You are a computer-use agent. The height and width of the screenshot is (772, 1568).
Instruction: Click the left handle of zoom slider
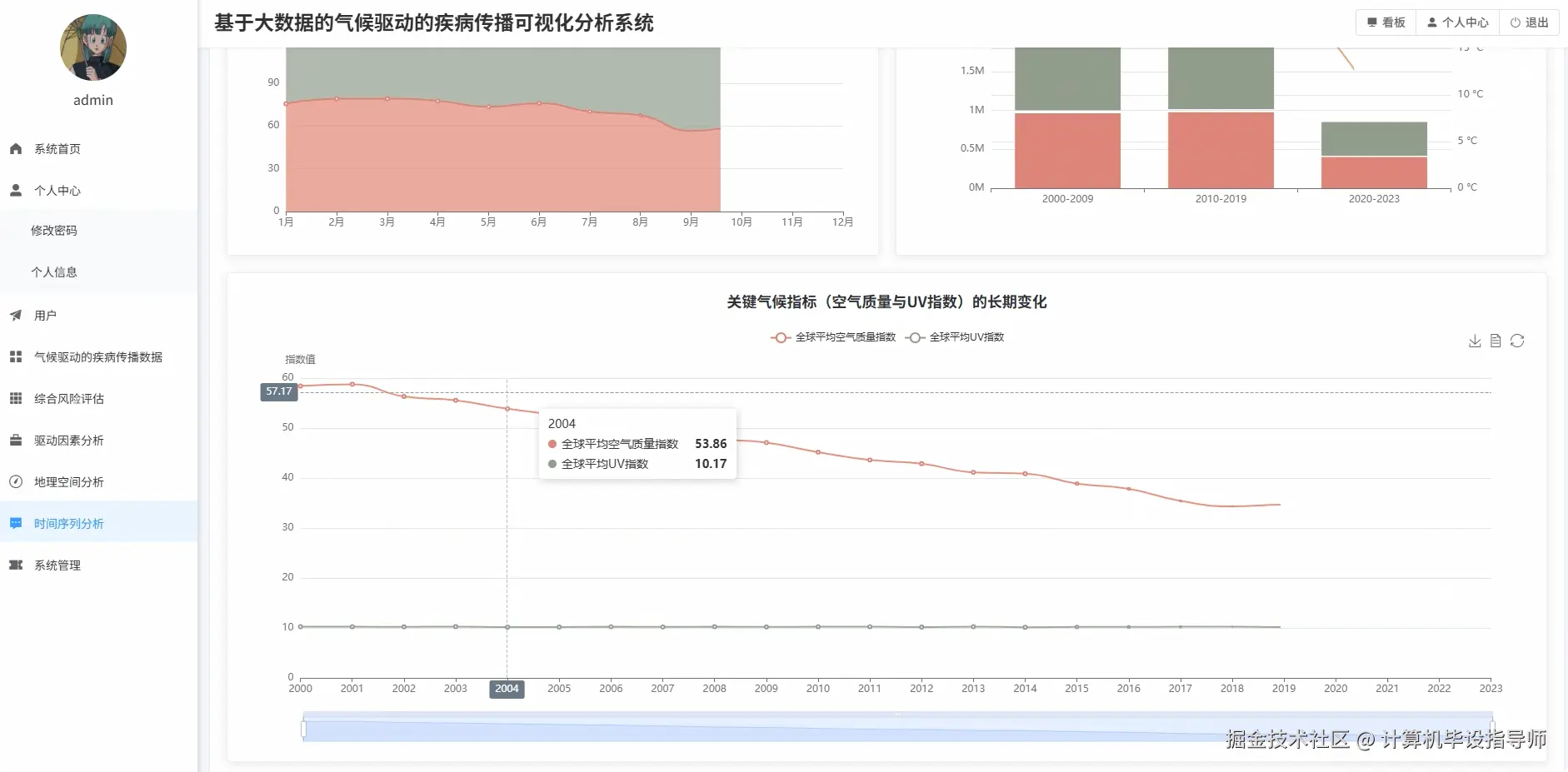(303, 730)
